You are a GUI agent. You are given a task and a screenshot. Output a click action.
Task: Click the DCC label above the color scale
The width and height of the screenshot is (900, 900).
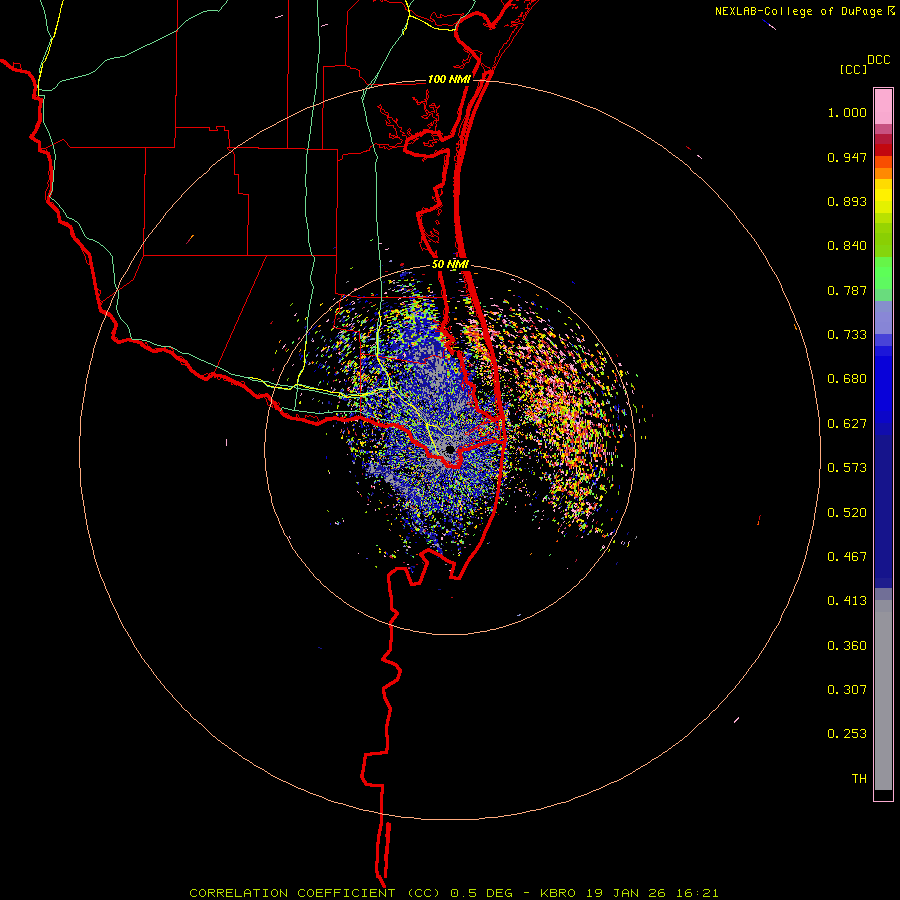point(879,60)
